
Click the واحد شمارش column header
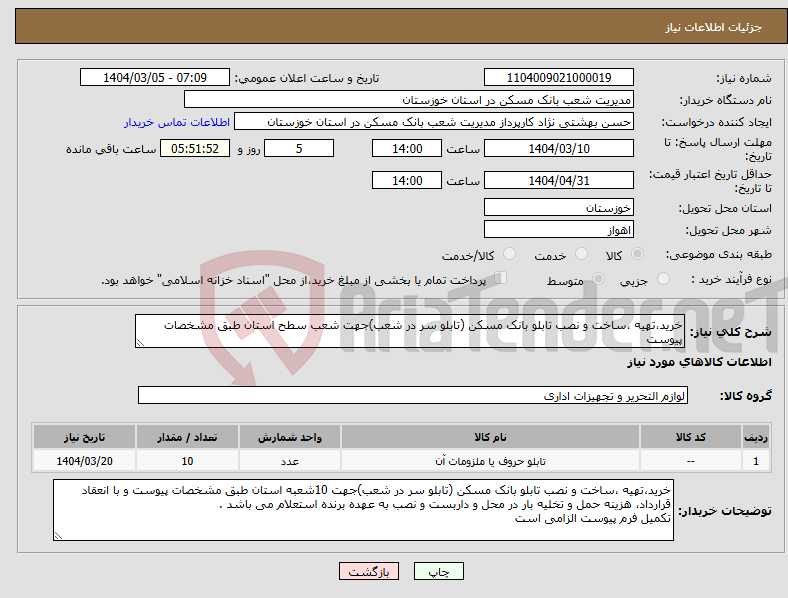tap(290, 437)
